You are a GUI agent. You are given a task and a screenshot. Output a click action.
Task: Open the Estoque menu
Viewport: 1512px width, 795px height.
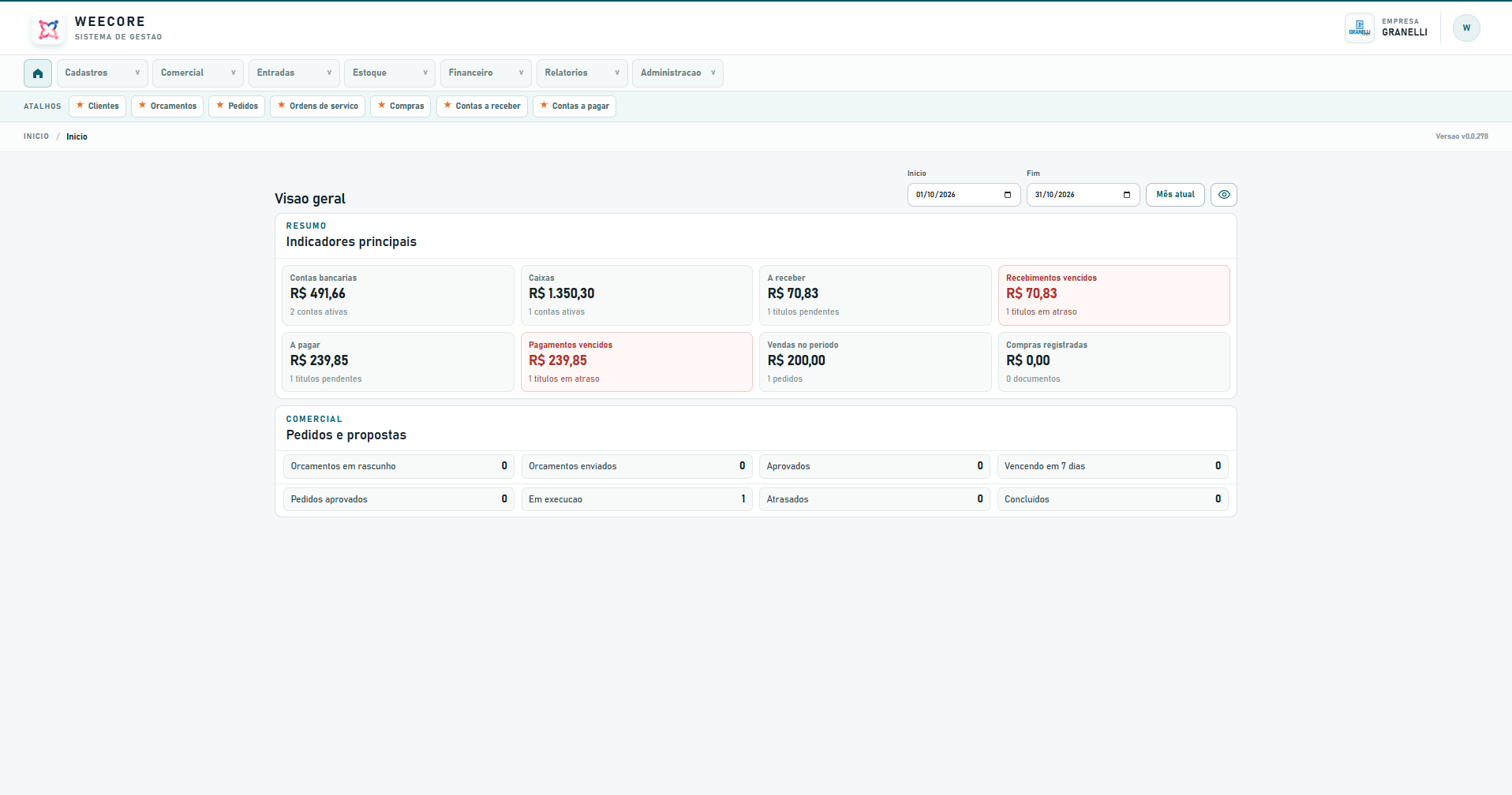click(390, 73)
